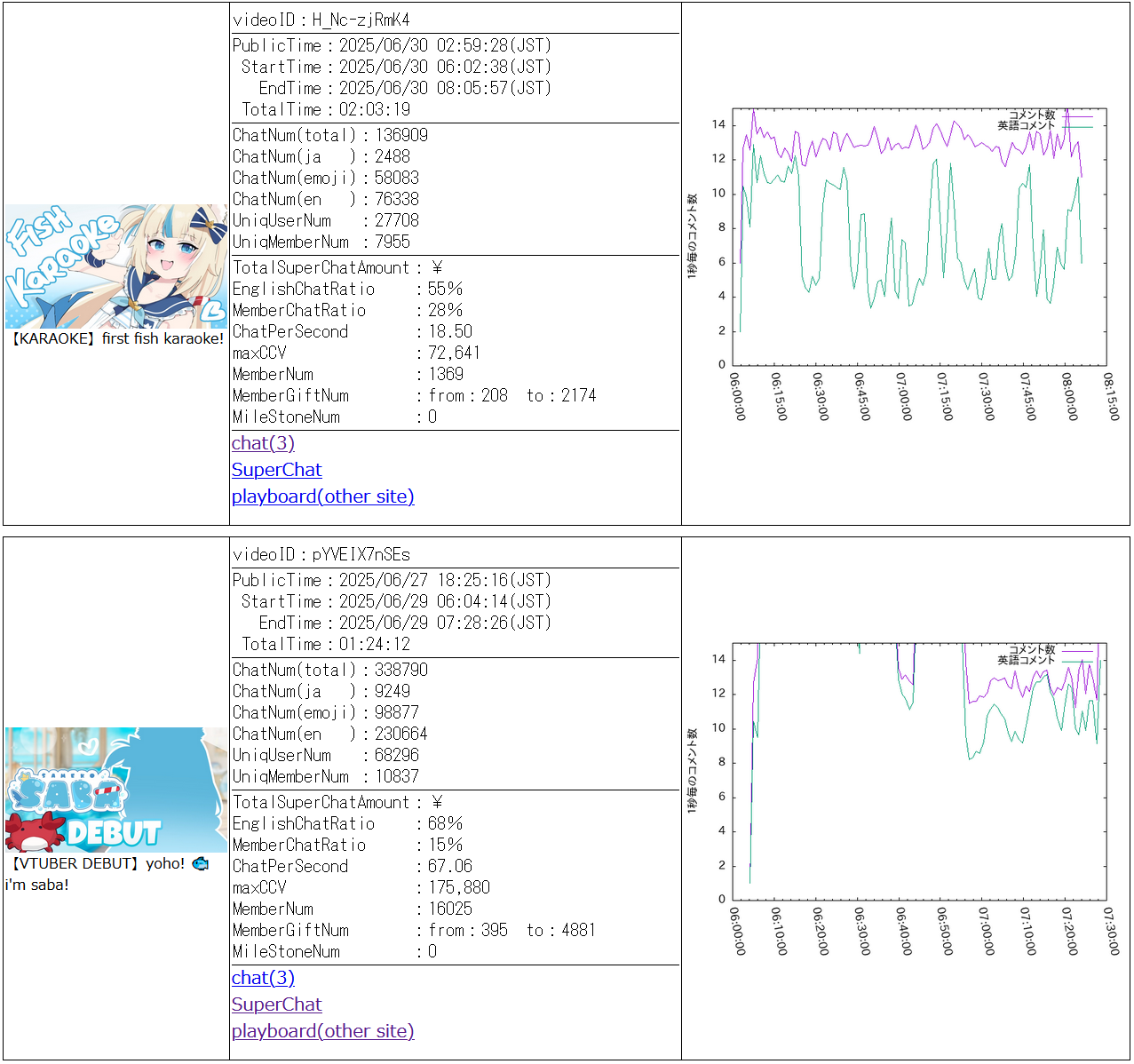Click UniqUserNum : 68296 line
1134x1064 pixels.
pos(326,755)
